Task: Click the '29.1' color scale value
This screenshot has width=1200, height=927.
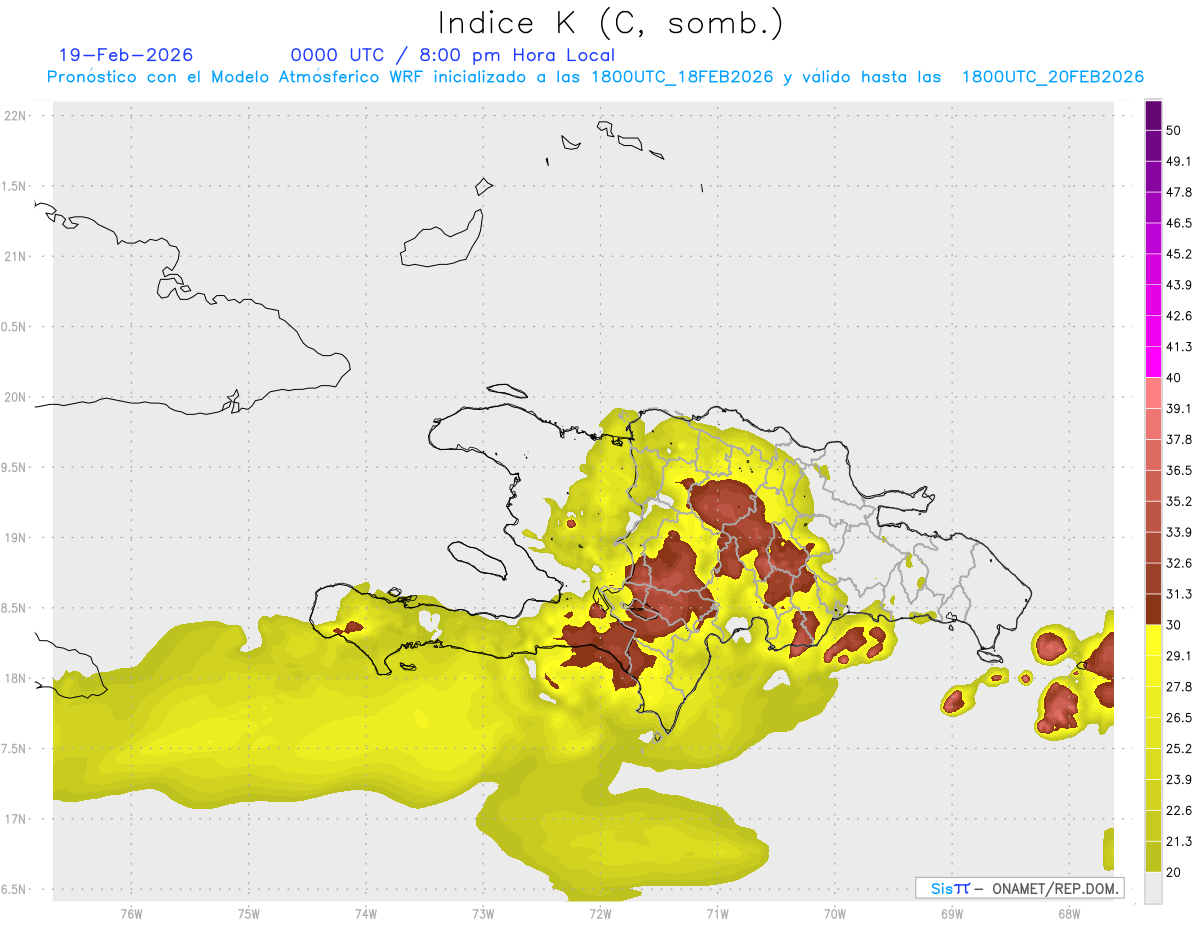Action: coord(1179,656)
